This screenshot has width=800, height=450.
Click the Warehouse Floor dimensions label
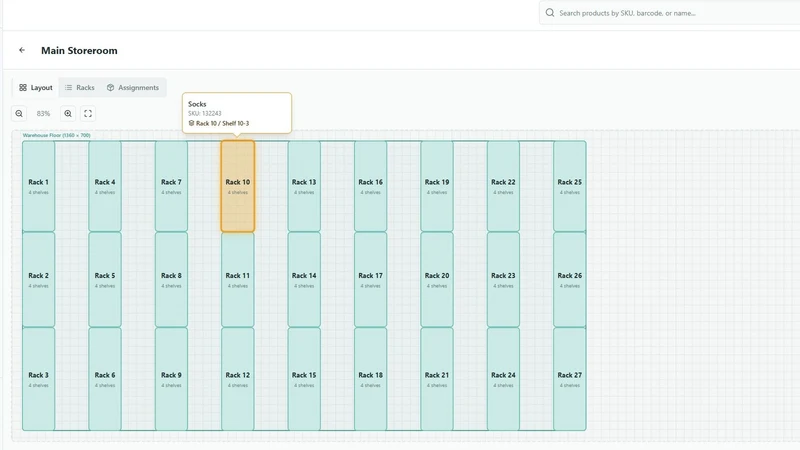pyautogui.click(x=57, y=135)
